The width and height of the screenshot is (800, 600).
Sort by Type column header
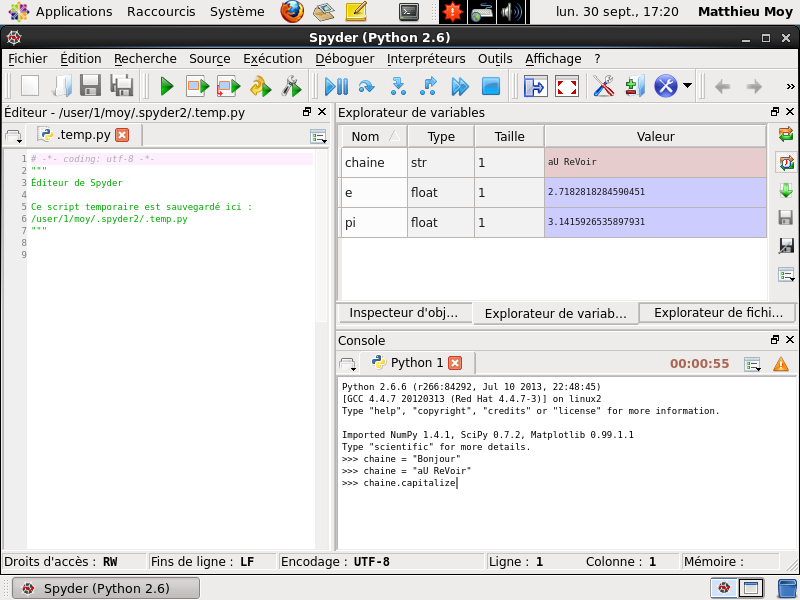(x=441, y=137)
